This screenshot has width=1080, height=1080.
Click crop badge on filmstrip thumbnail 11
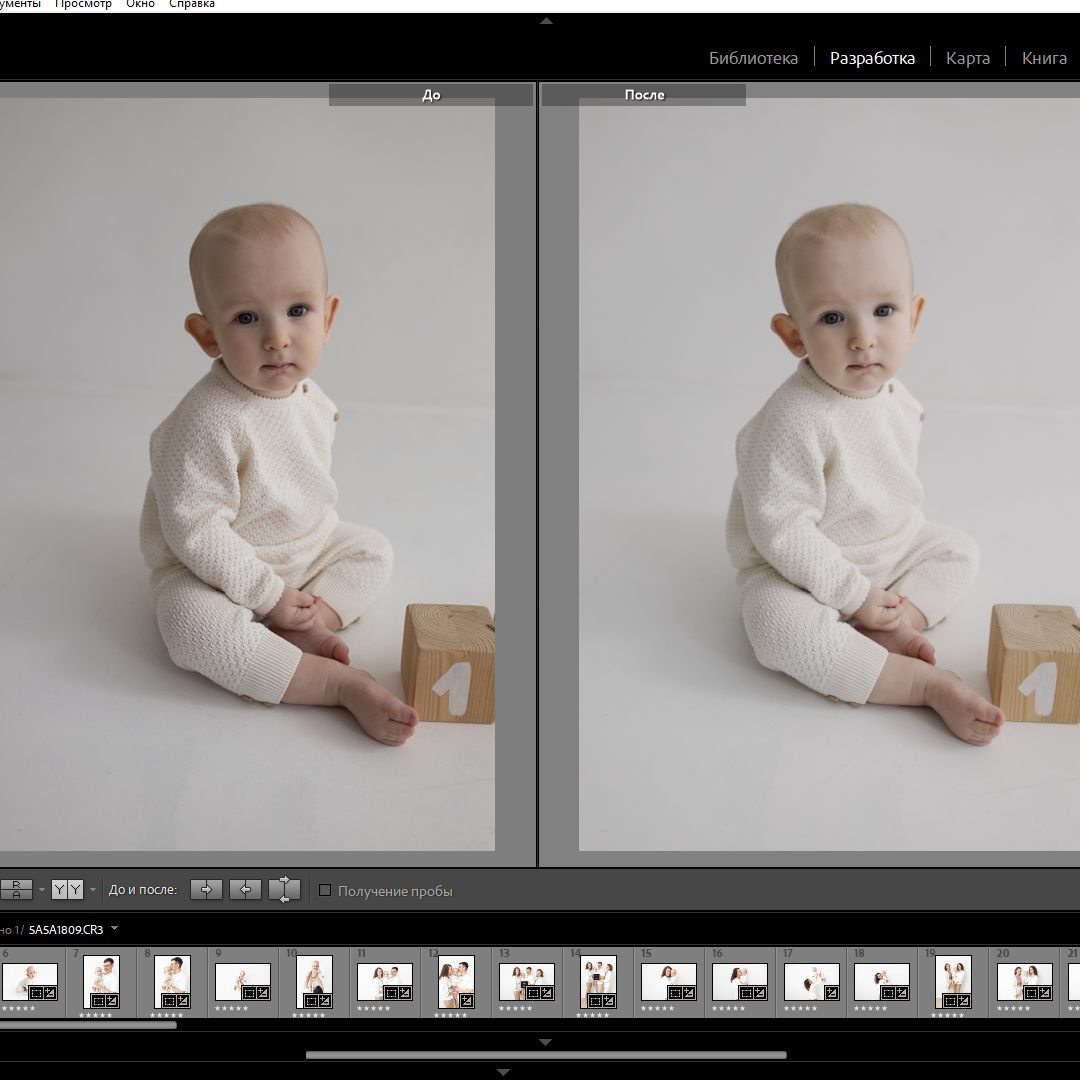pos(392,993)
